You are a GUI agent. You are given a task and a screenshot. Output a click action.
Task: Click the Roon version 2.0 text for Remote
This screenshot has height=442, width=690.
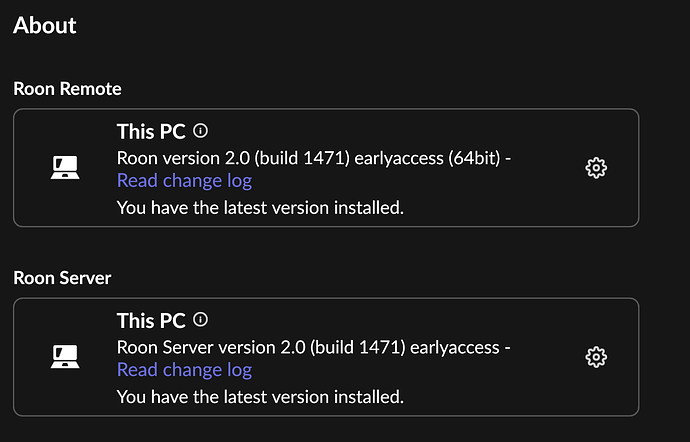[183, 158]
